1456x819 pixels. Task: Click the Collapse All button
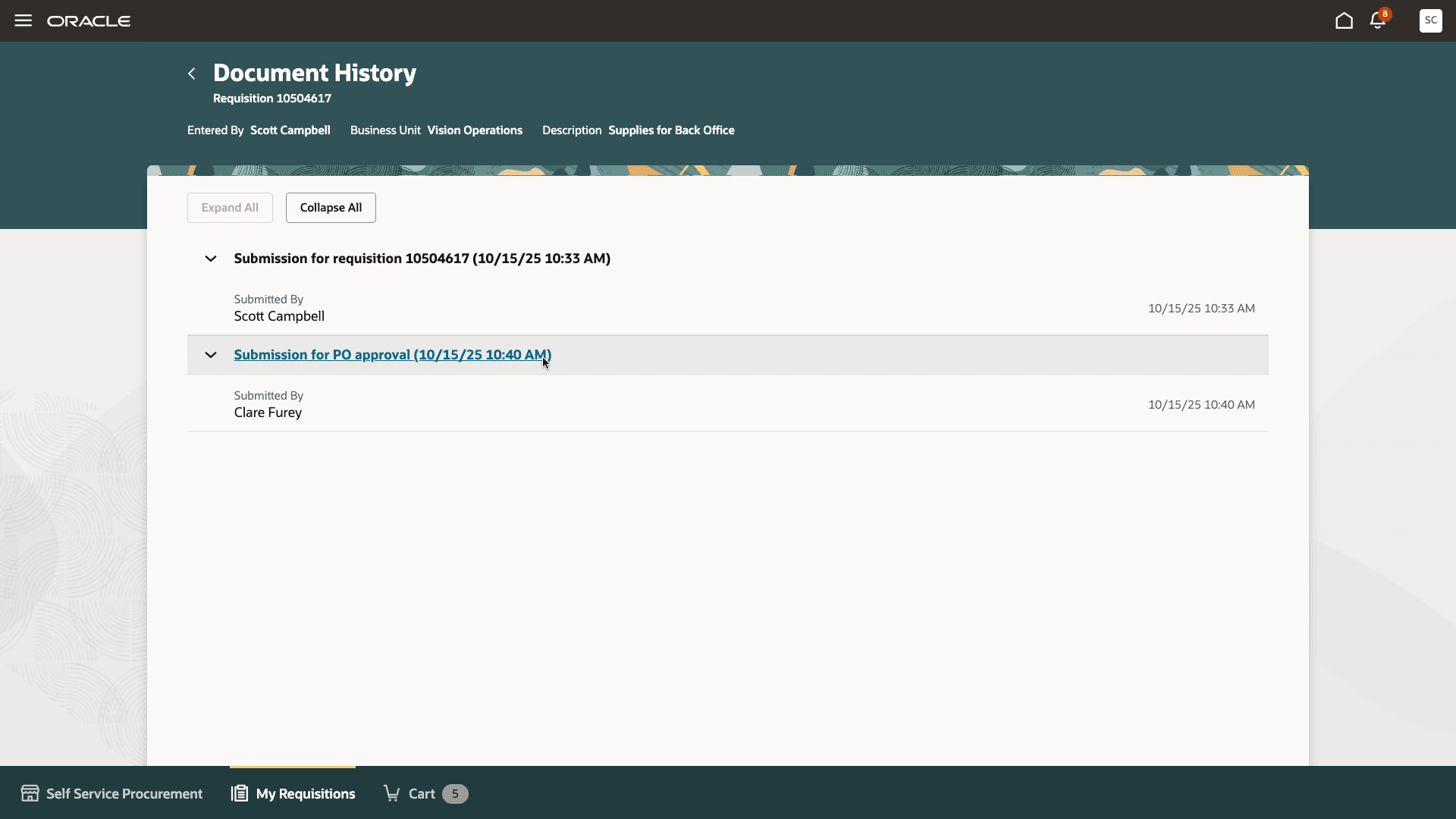click(330, 207)
